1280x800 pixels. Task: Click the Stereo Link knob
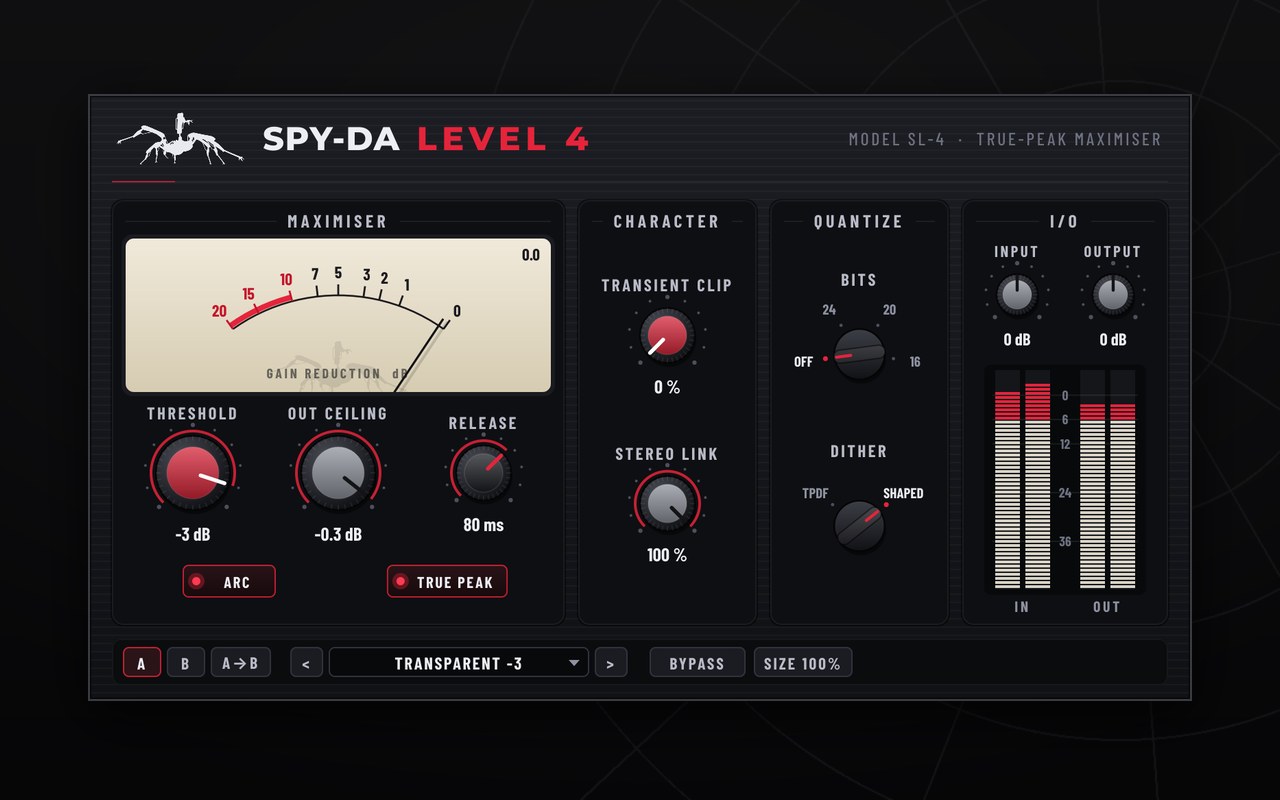click(666, 503)
